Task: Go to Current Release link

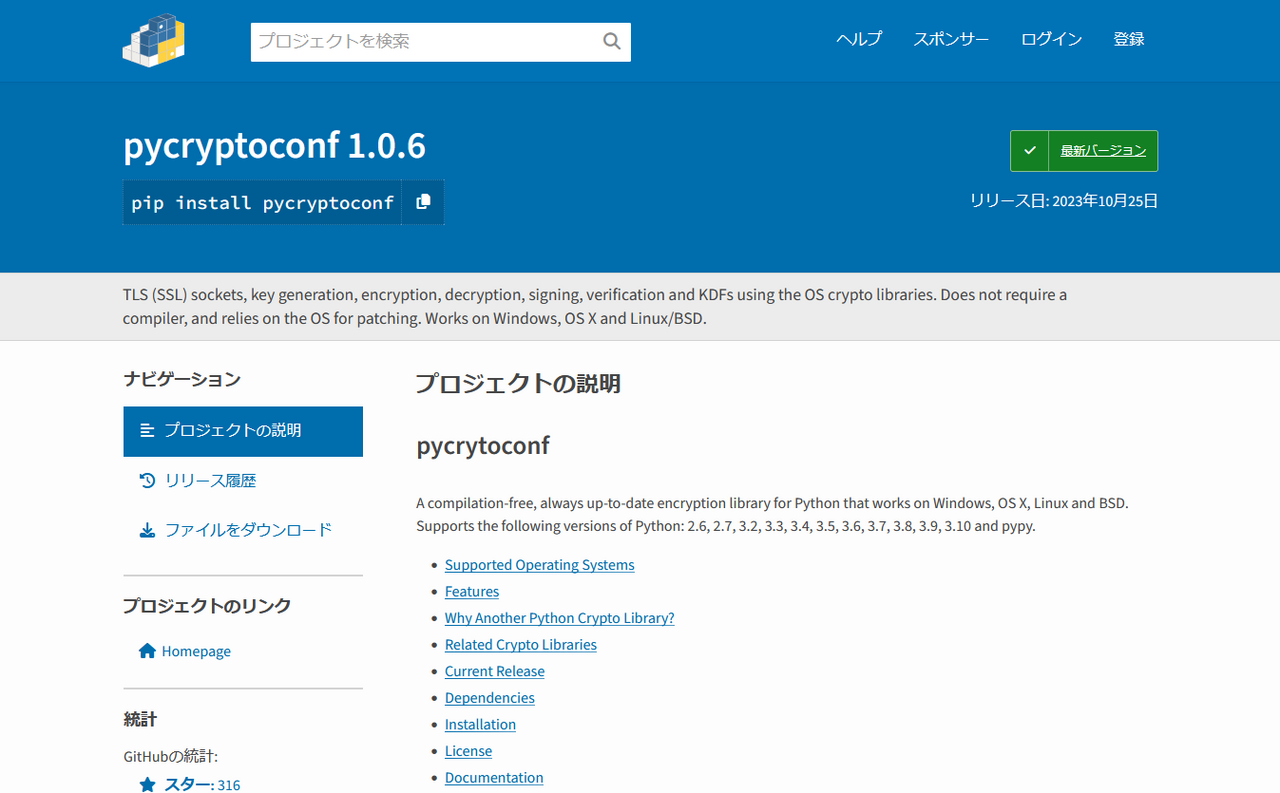Action: 495,671
